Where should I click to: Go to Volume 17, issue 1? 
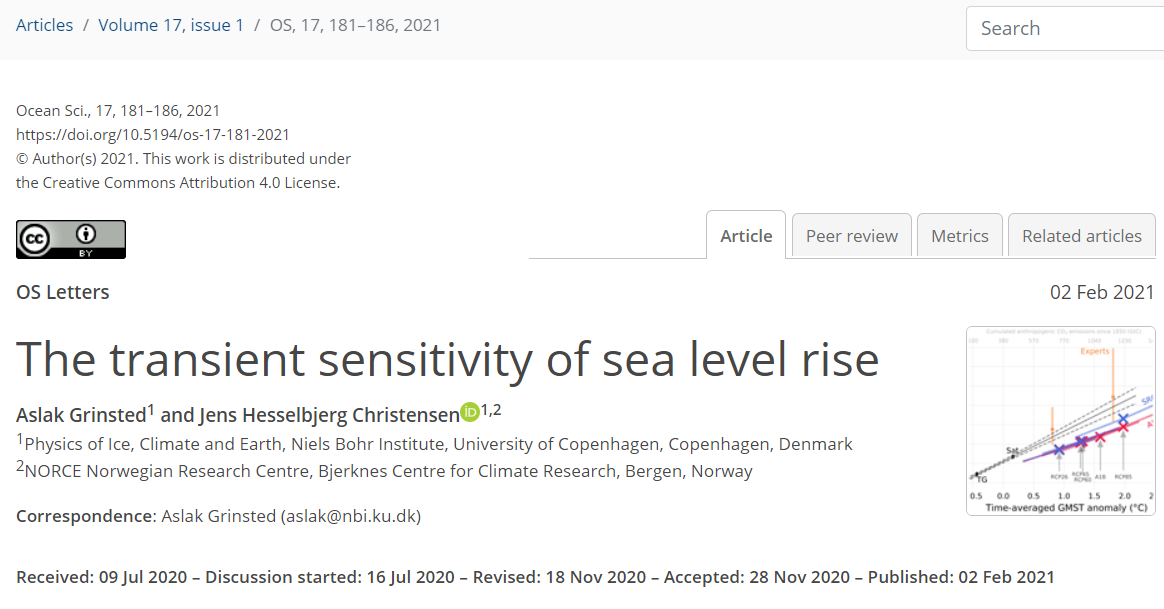point(171,25)
